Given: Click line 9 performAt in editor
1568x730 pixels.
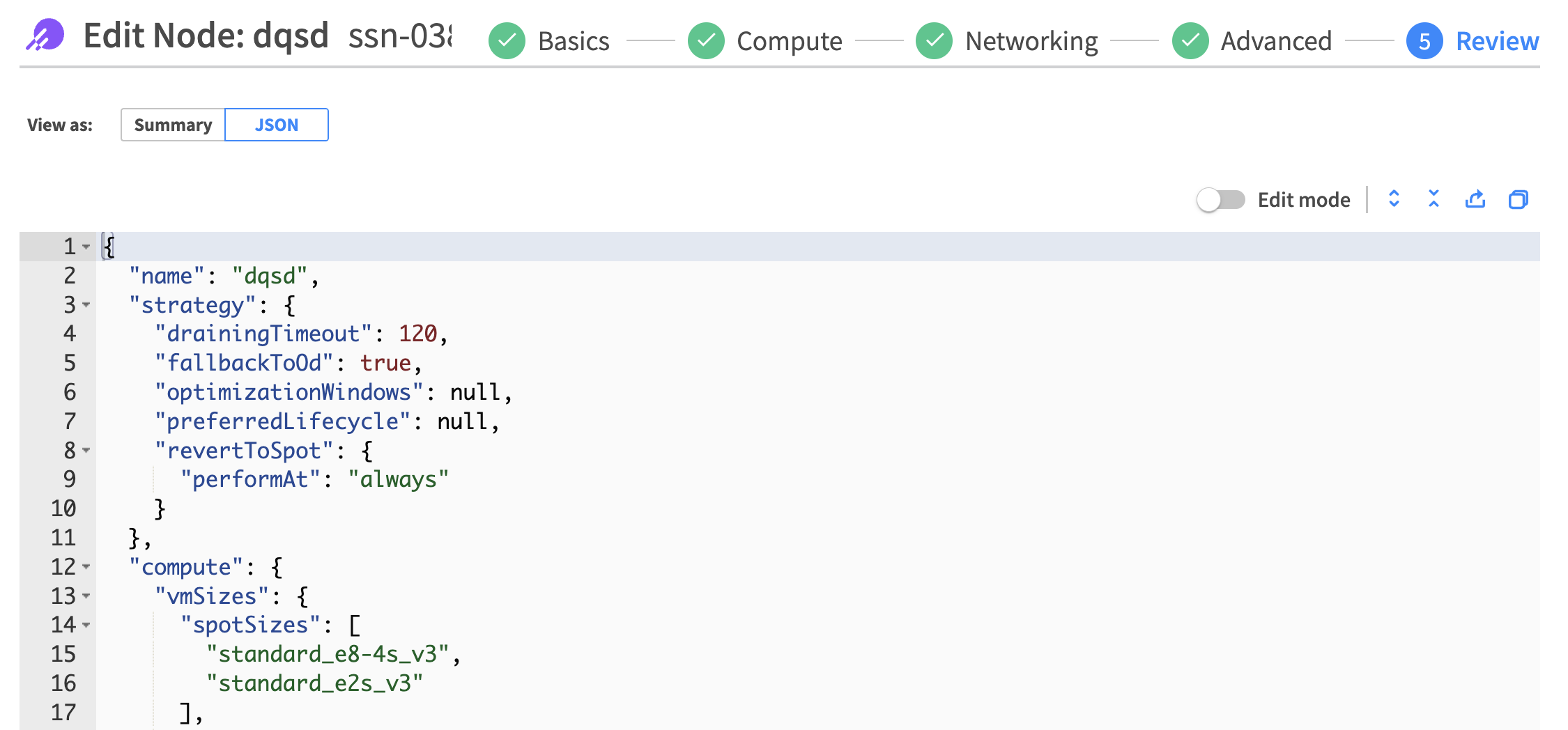Looking at the screenshot, I should pyautogui.click(x=249, y=480).
